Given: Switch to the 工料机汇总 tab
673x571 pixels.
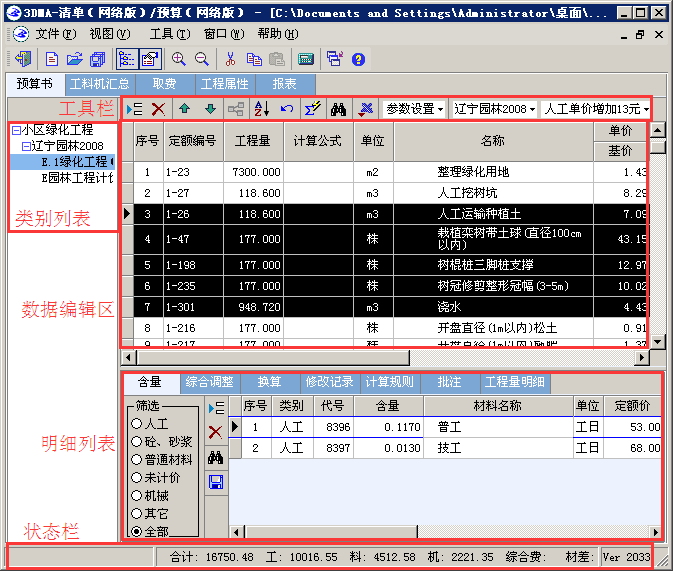Looking at the screenshot, I should pos(100,84).
